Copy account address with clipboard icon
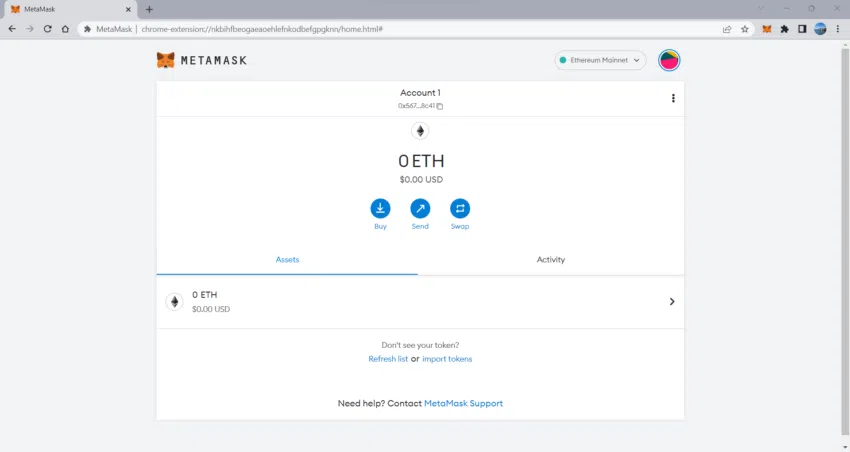 440,106
